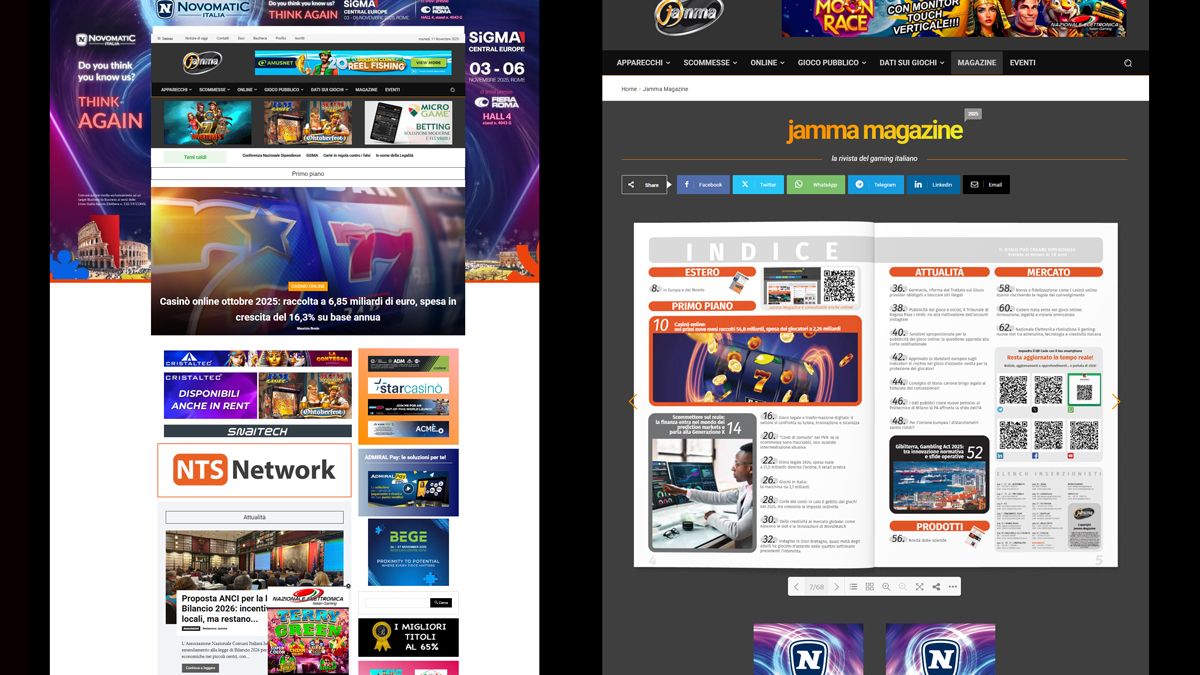Click the Home breadcrumb link
This screenshot has width=1200, height=675.
628,88
